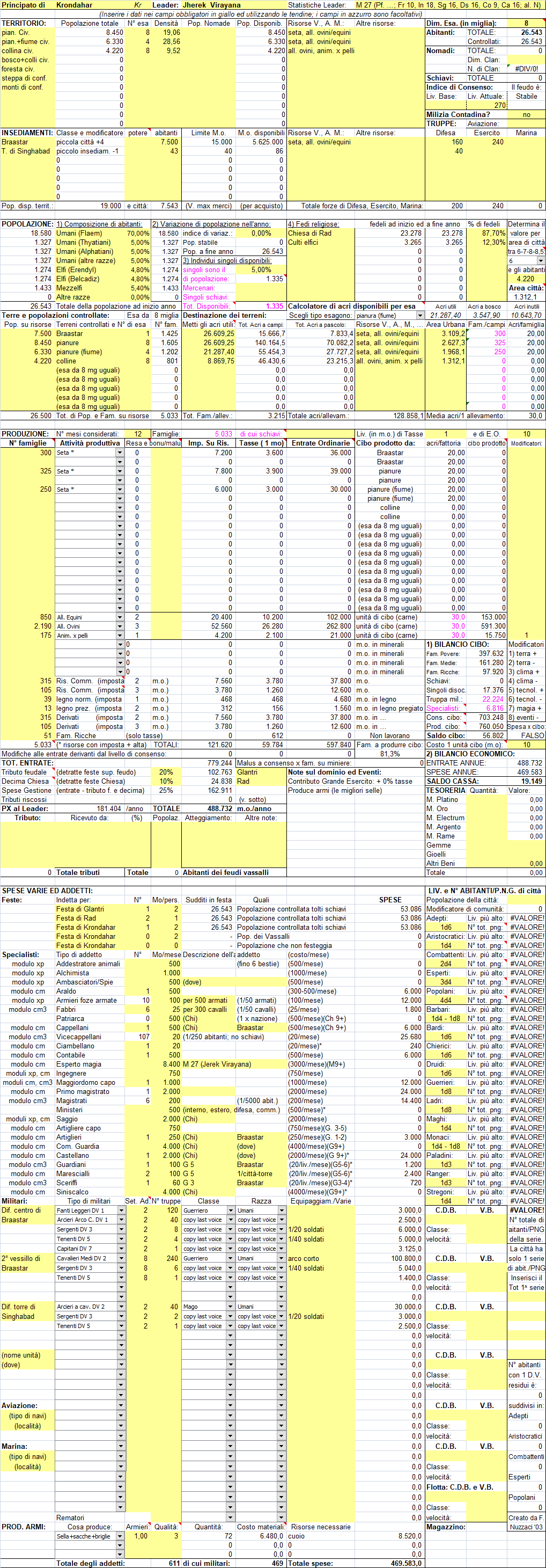Select the 'Tot. Disponibili' value 1.335

coord(260,306)
